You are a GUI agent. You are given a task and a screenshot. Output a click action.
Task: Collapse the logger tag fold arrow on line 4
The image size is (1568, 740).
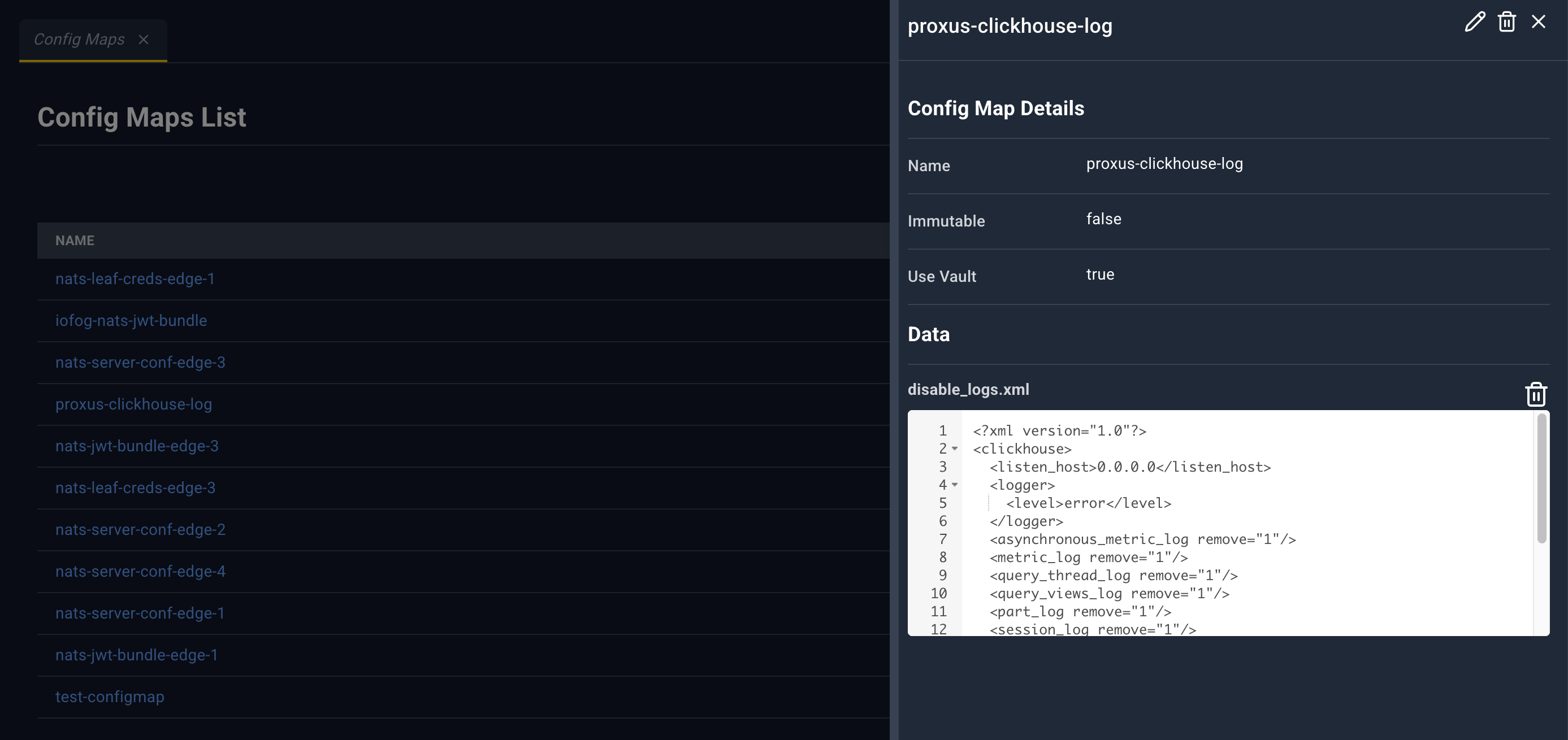coord(955,485)
